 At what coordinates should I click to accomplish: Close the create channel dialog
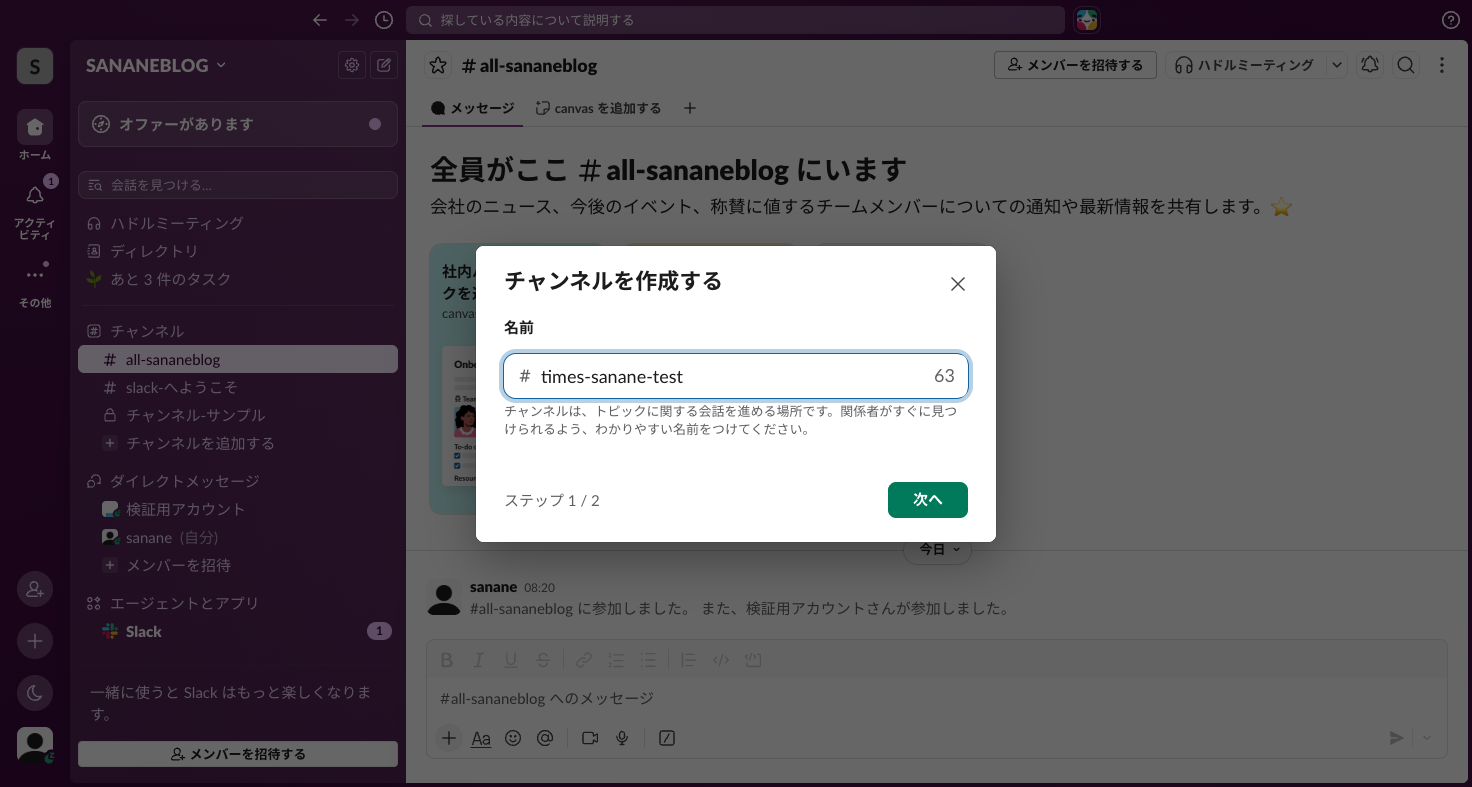point(958,284)
